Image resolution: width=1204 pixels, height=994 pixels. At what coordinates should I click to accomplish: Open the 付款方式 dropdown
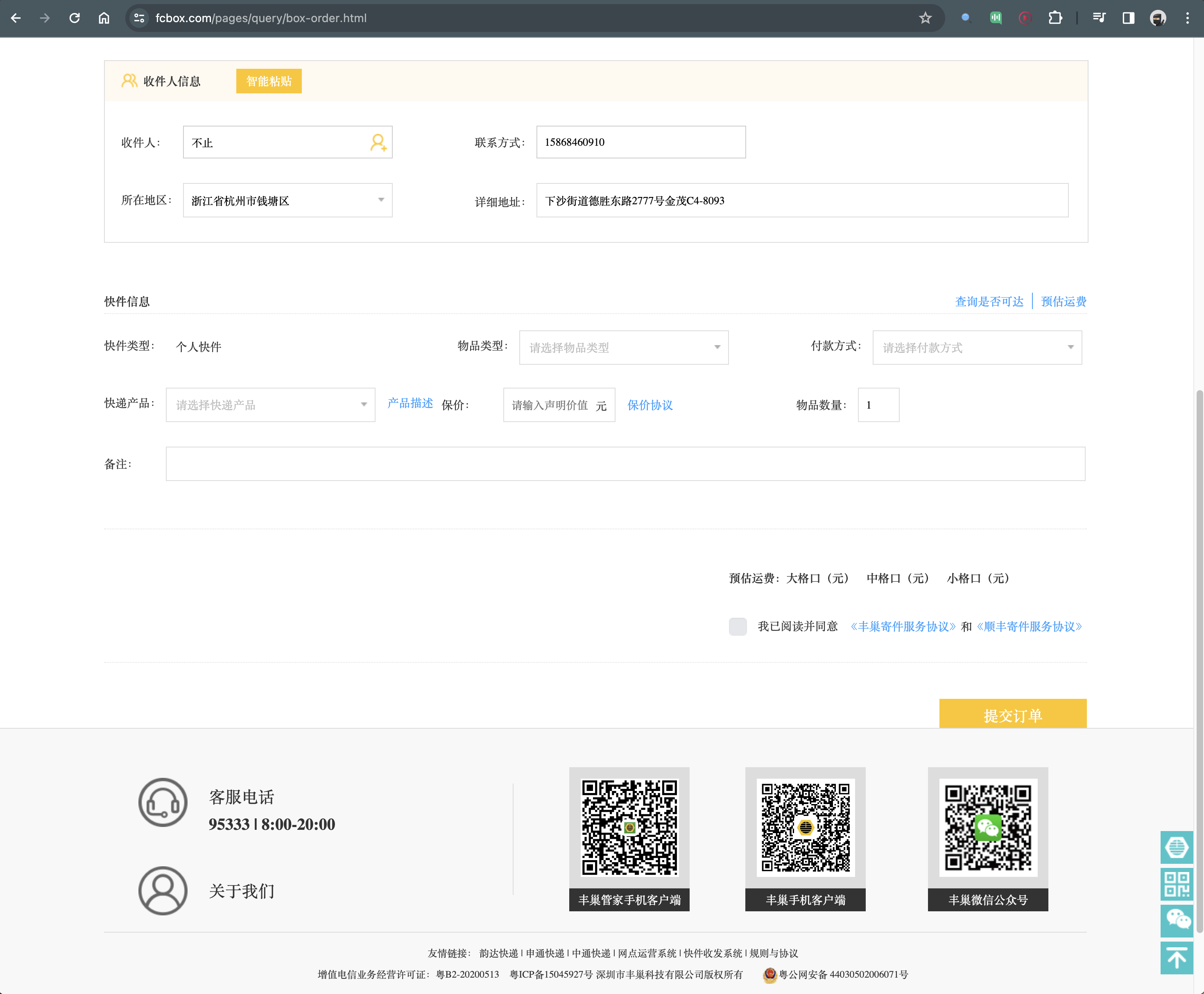(x=977, y=347)
